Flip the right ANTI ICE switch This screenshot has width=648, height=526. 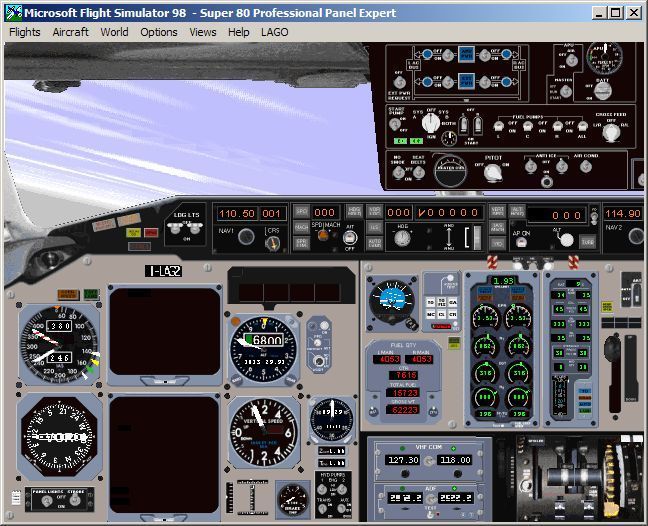click(561, 167)
